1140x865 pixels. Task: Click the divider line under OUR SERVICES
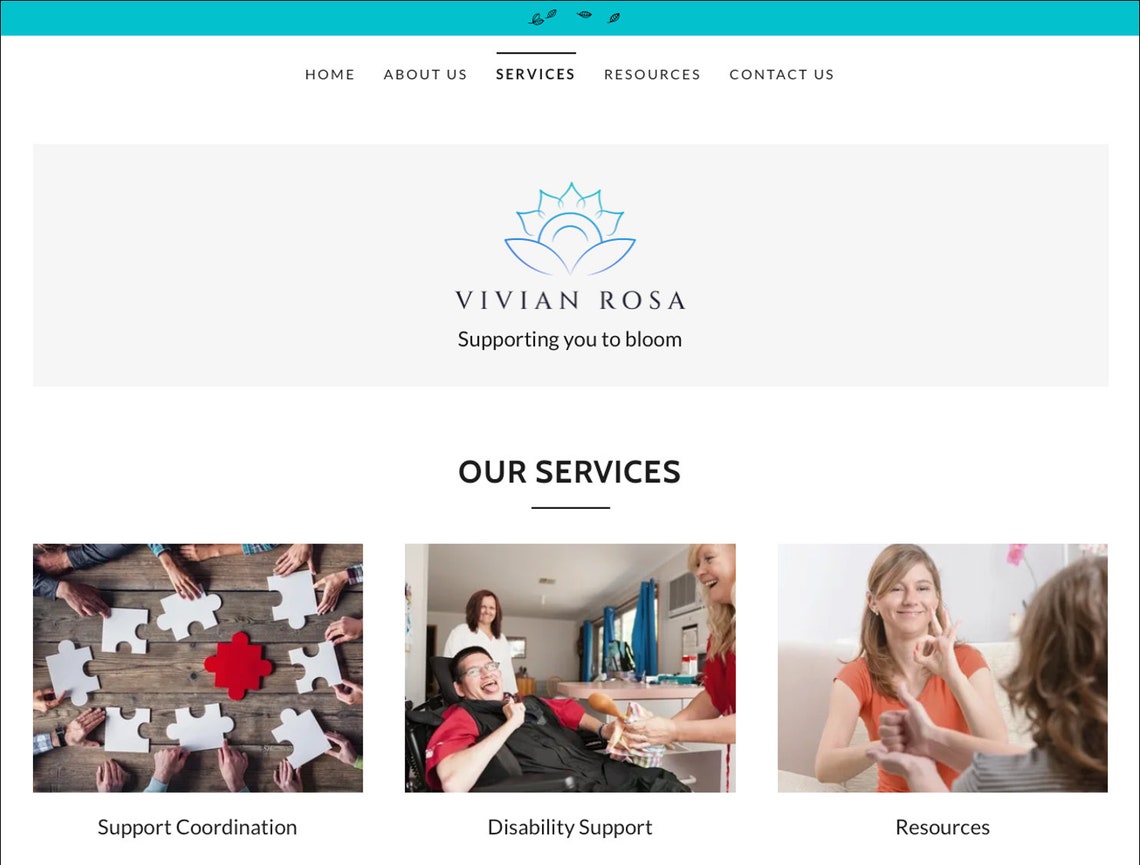[571, 507]
